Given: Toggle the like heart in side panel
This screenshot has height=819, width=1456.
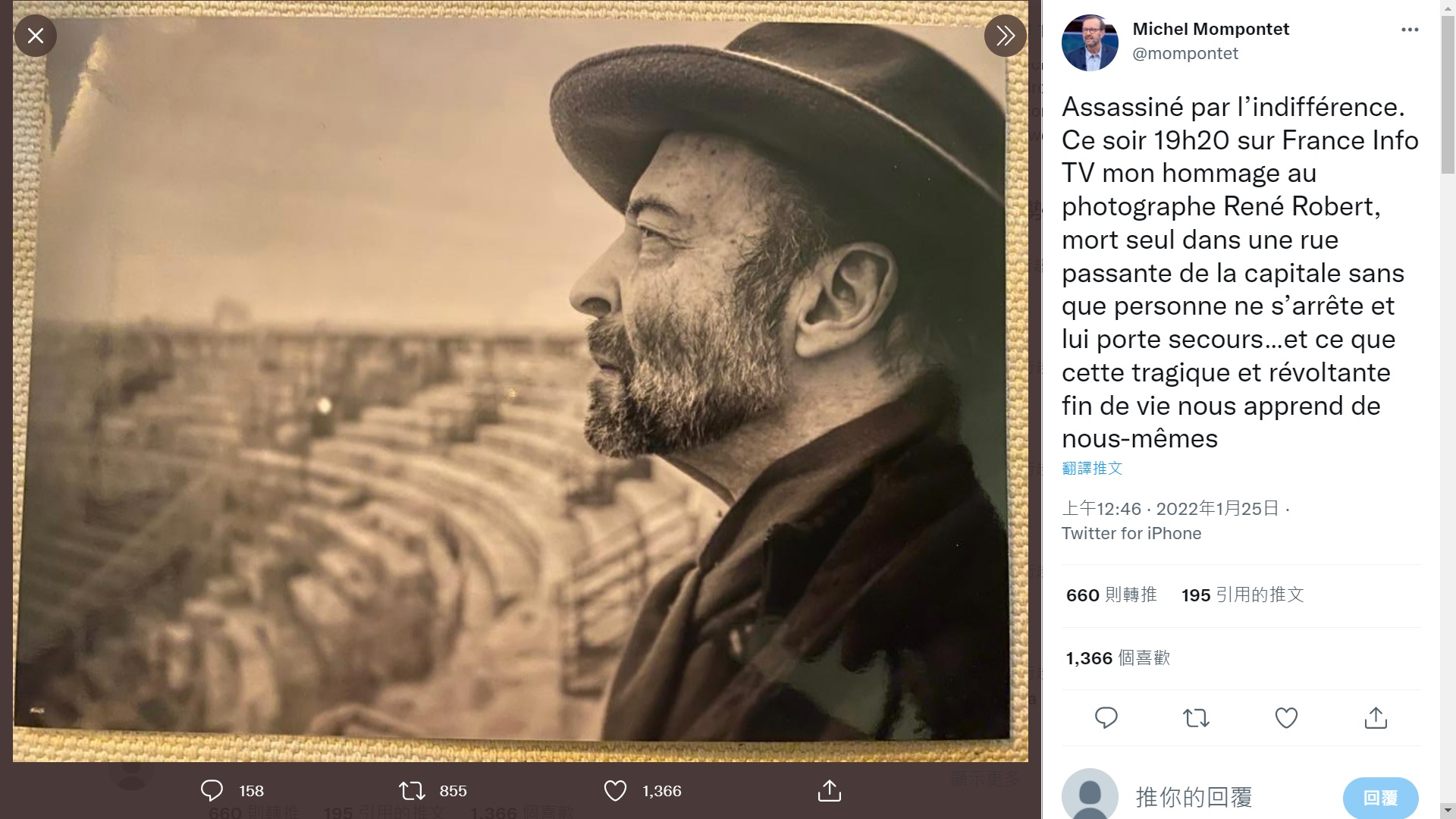Looking at the screenshot, I should coord(1286,717).
